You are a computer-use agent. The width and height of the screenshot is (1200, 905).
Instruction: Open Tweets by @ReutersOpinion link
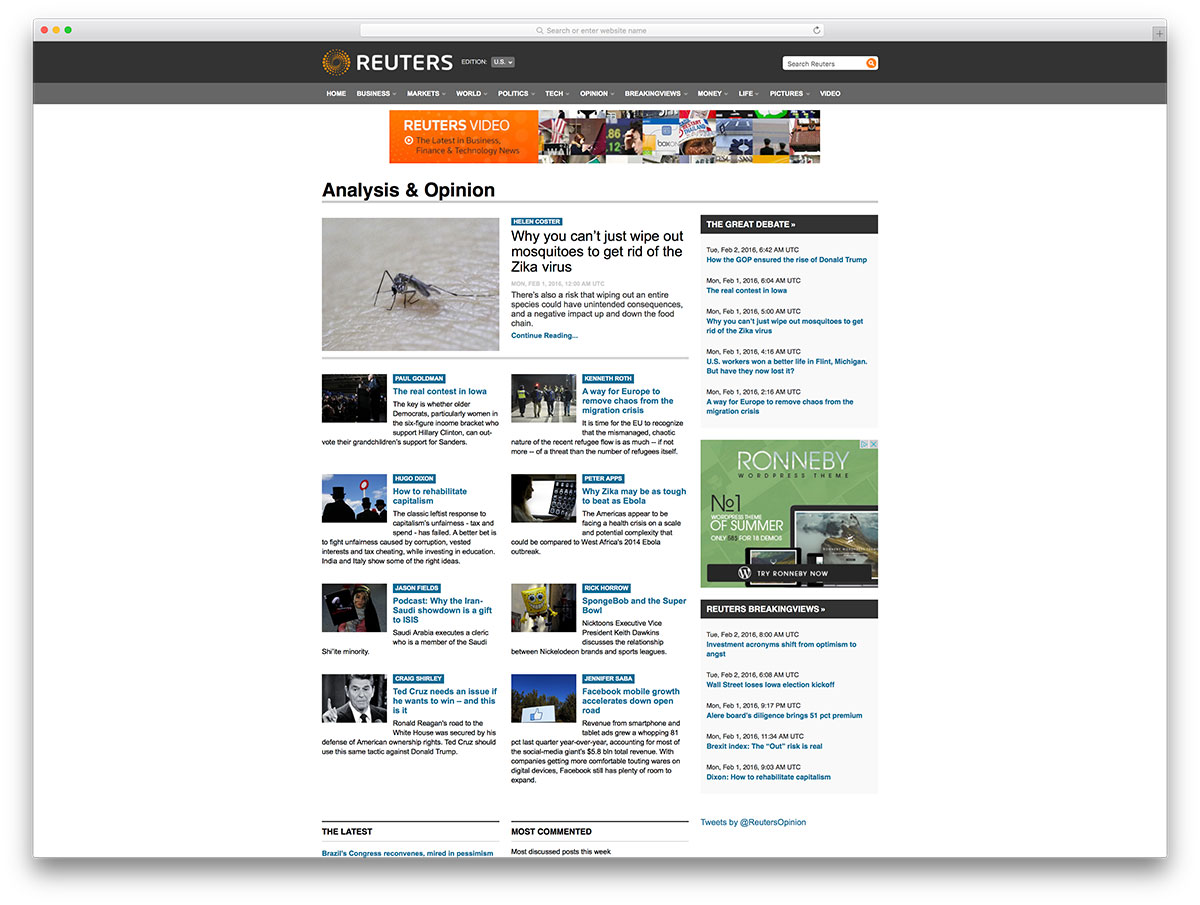[x=753, y=822]
